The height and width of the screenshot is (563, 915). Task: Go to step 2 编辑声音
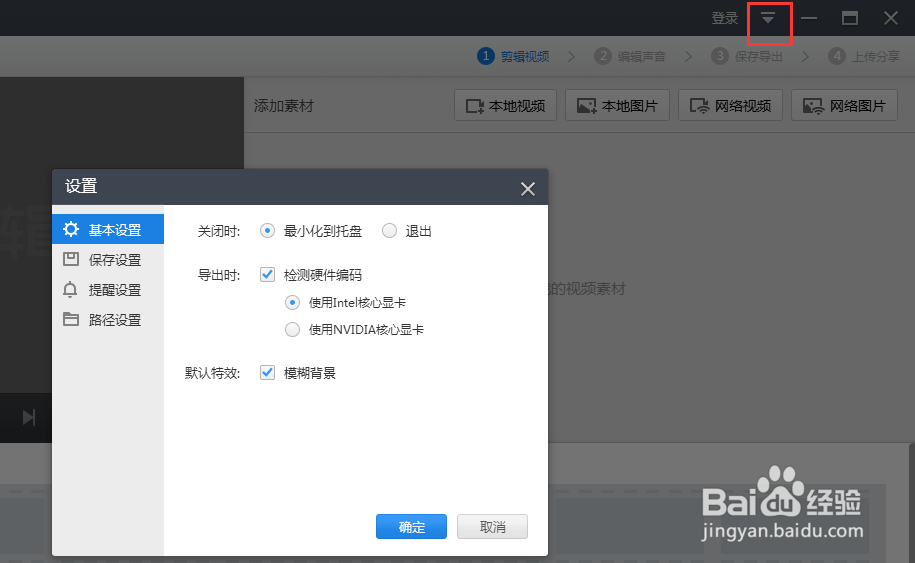pyautogui.click(x=630, y=56)
